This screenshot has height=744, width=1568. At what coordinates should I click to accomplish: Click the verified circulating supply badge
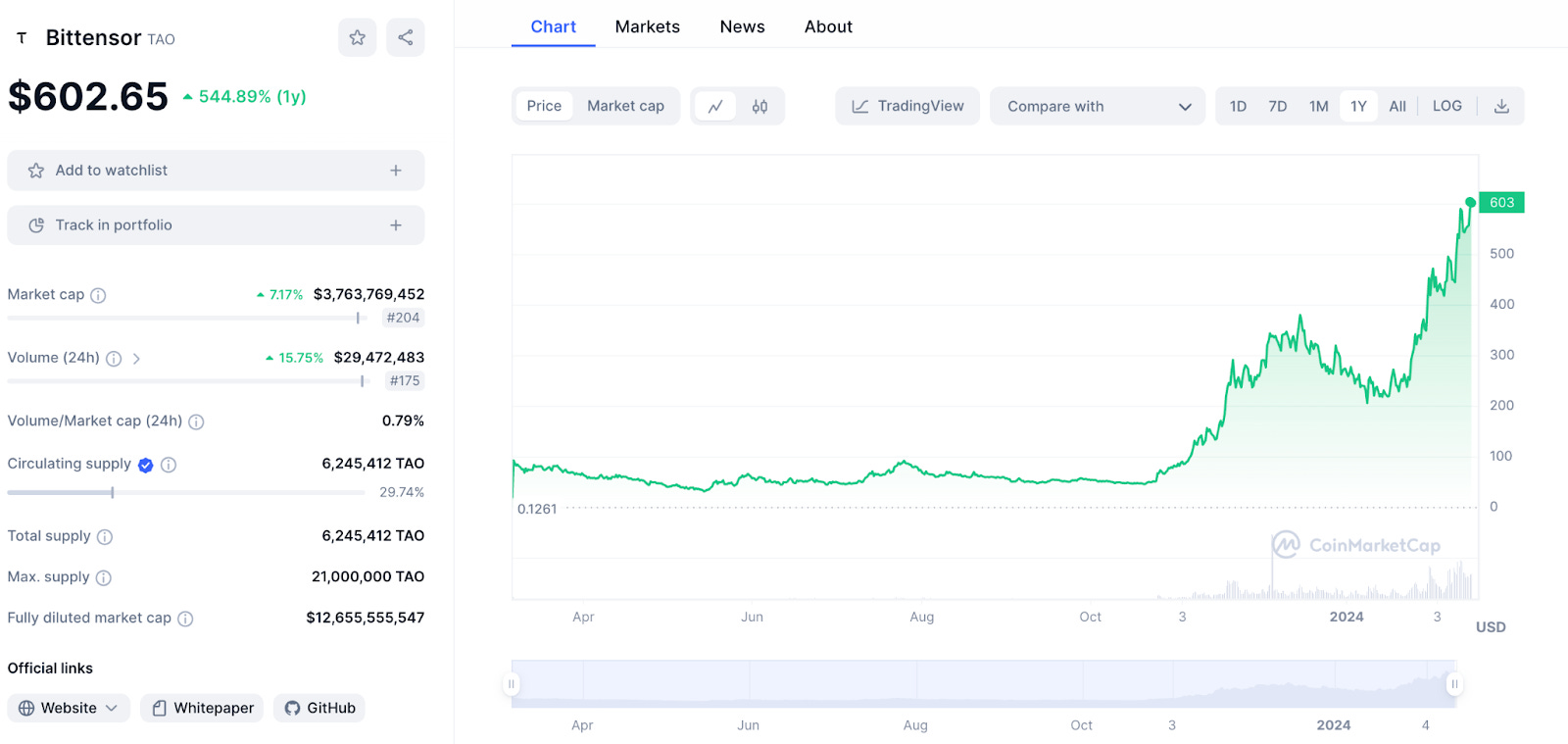point(145,465)
